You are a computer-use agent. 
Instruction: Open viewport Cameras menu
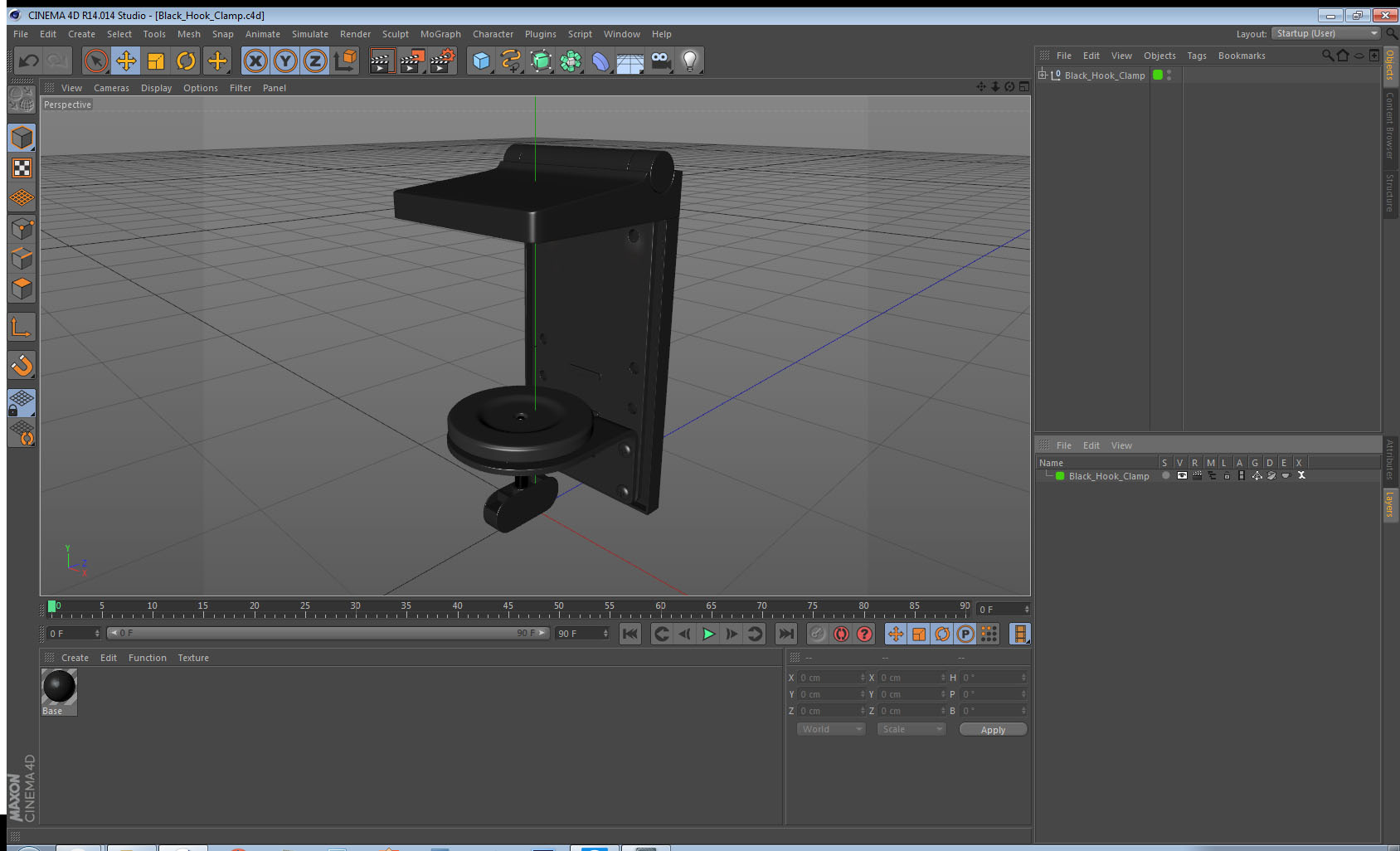(x=111, y=88)
